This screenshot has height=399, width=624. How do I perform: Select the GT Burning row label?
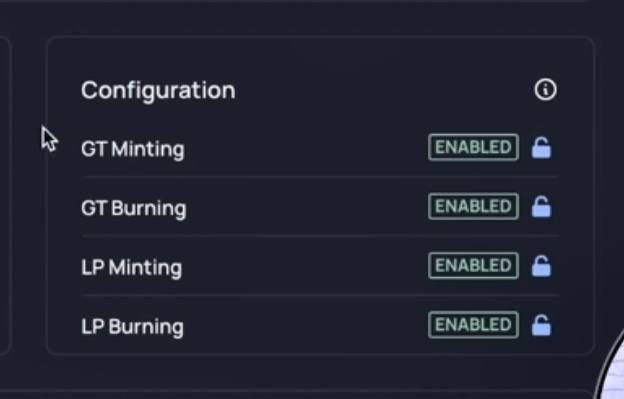[134, 208]
